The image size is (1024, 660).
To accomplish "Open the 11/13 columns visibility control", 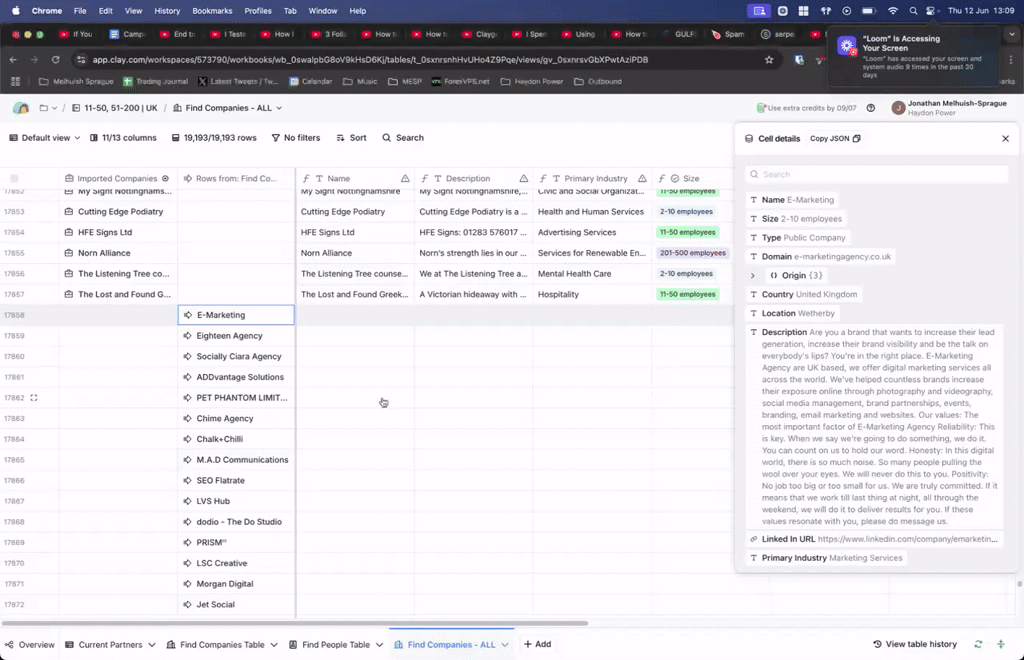I will coord(123,138).
